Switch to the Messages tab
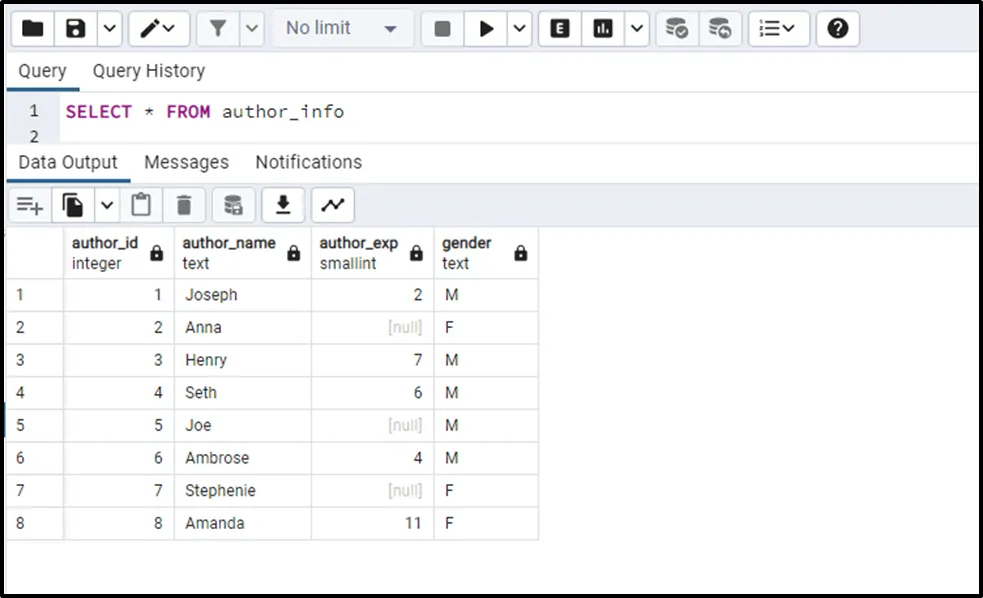983x598 pixels. [186, 162]
